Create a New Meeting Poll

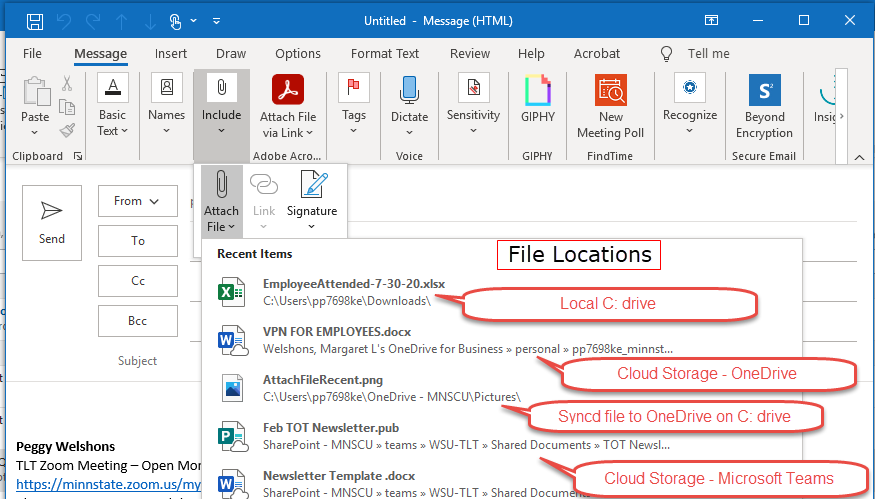click(x=610, y=105)
